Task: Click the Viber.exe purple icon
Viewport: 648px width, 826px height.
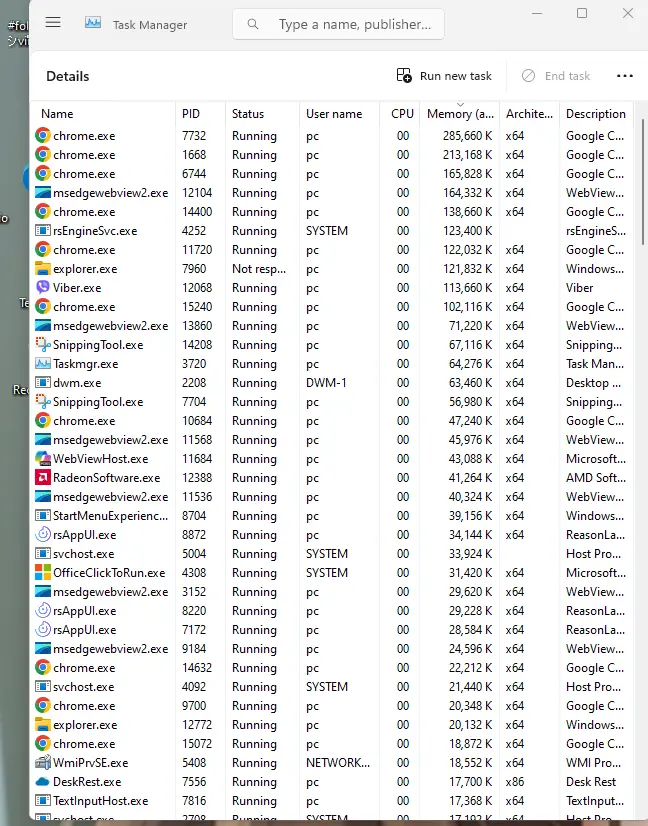Action: click(43, 287)
